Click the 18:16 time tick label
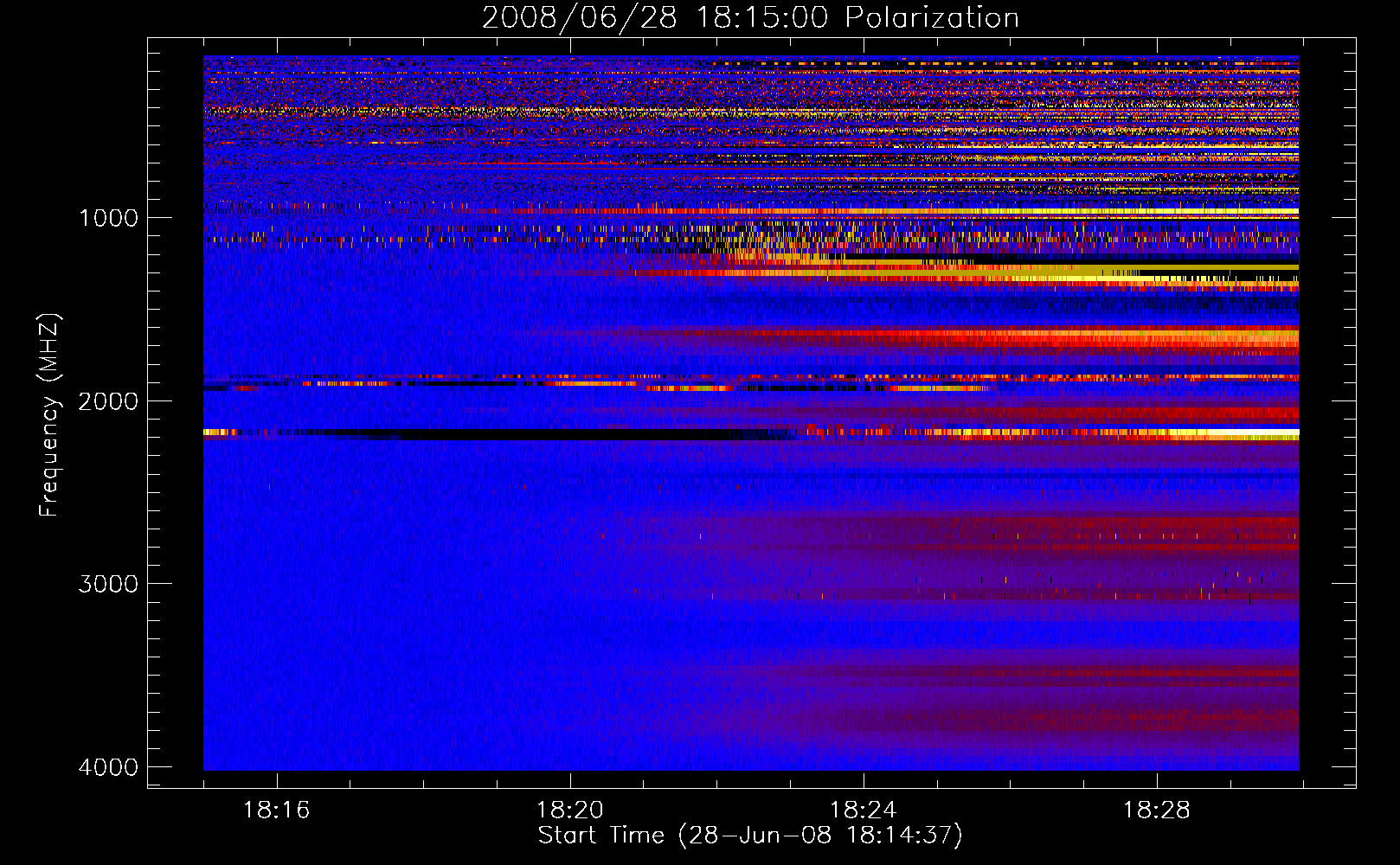This screenshot has width=1400, height=865. tap(276, 811)
